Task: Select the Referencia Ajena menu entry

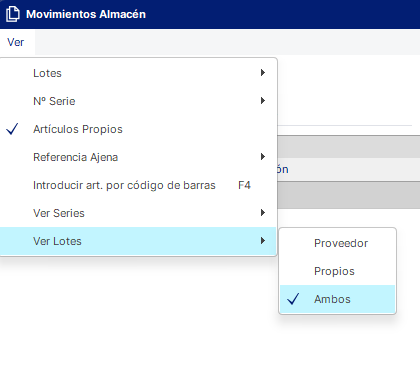Action: coord(138,157)
